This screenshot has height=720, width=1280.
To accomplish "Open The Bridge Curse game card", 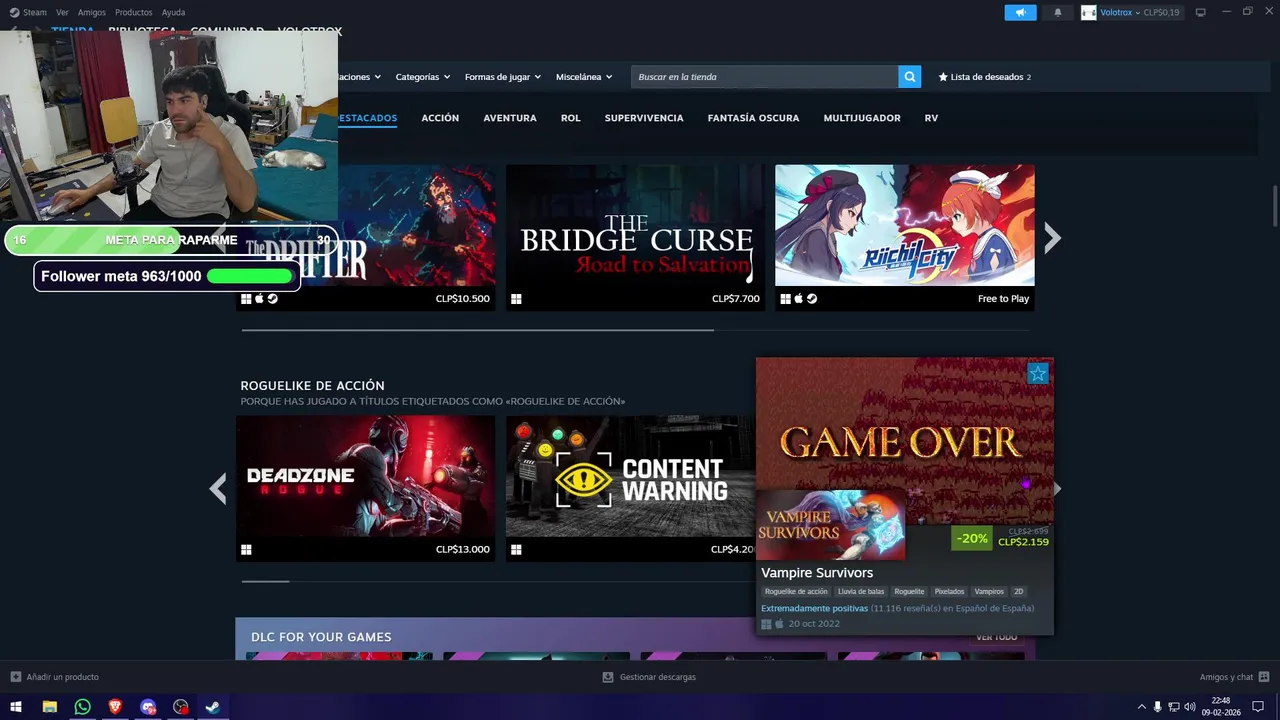I will pos(635,238).
